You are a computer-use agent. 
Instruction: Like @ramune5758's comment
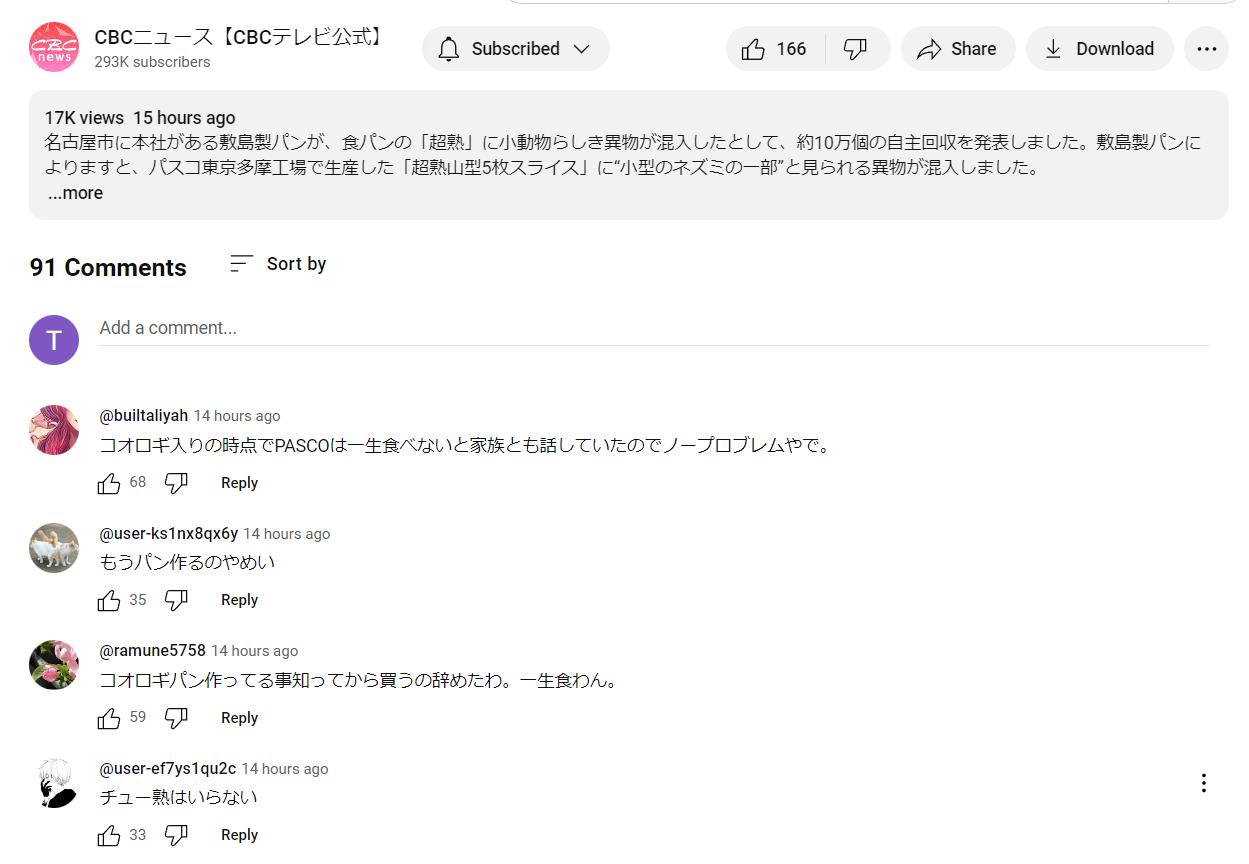(x=109, y=718)
